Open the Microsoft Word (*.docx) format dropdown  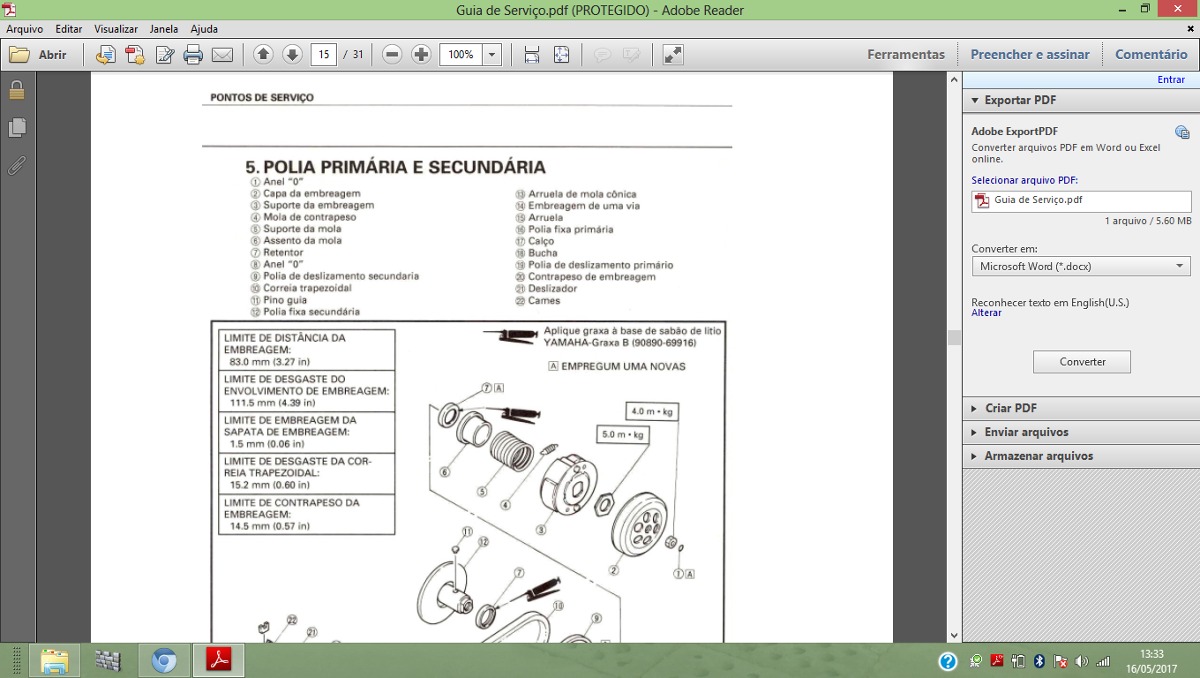pos(1081,266)
